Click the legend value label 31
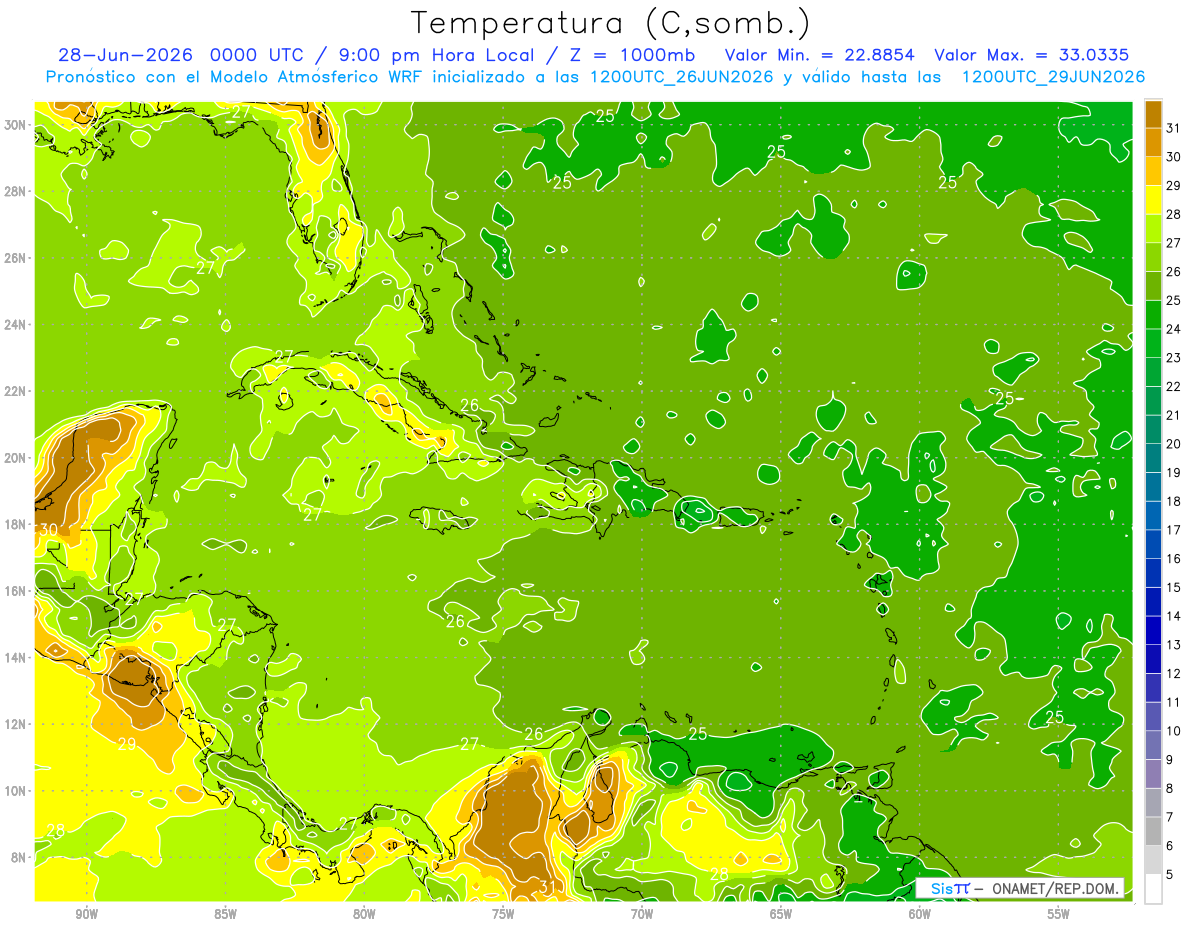1200x927 pixels. 1174,128
